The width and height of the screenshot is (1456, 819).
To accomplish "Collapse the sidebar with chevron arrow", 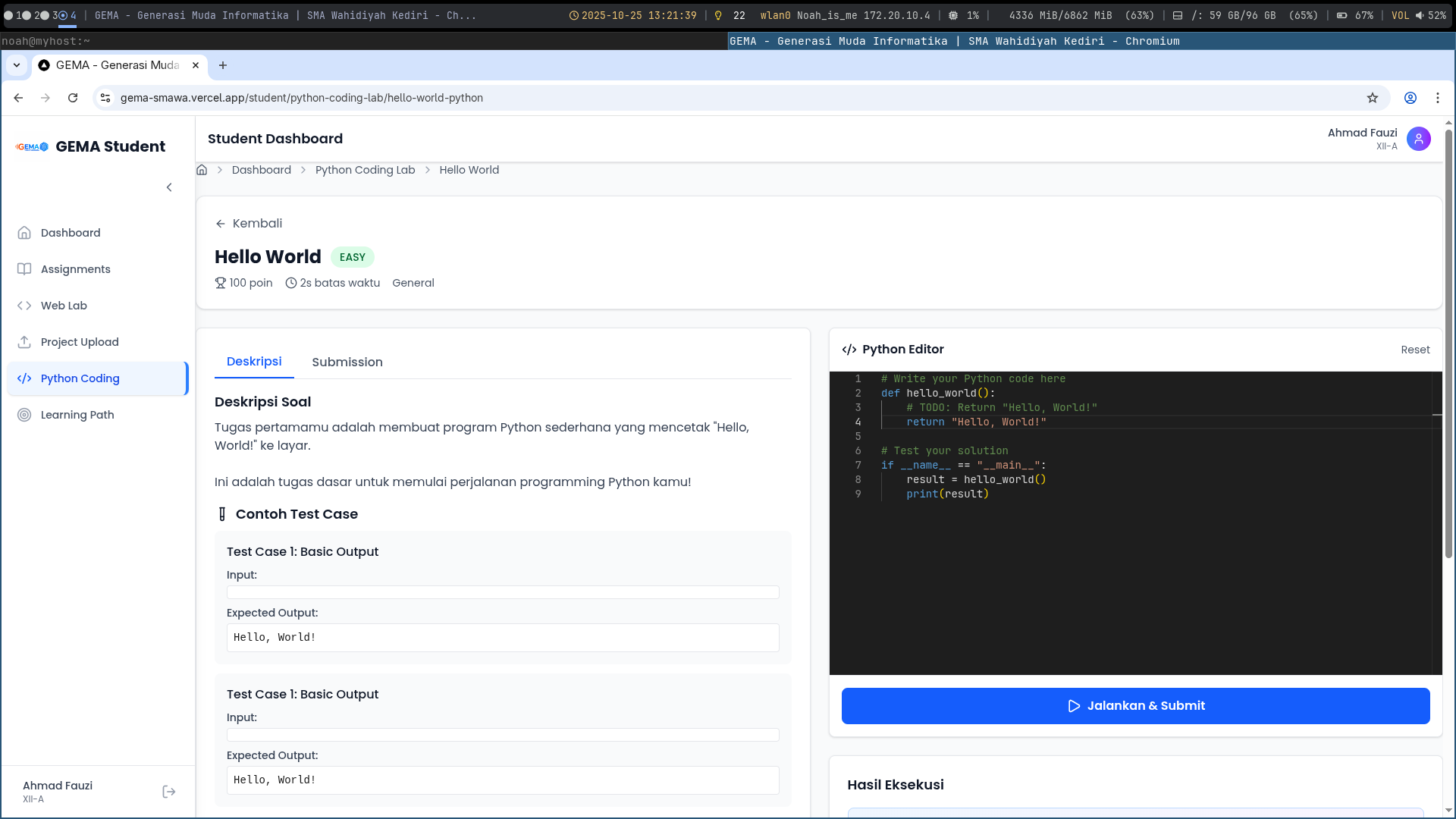I will (x=169, y=187).
